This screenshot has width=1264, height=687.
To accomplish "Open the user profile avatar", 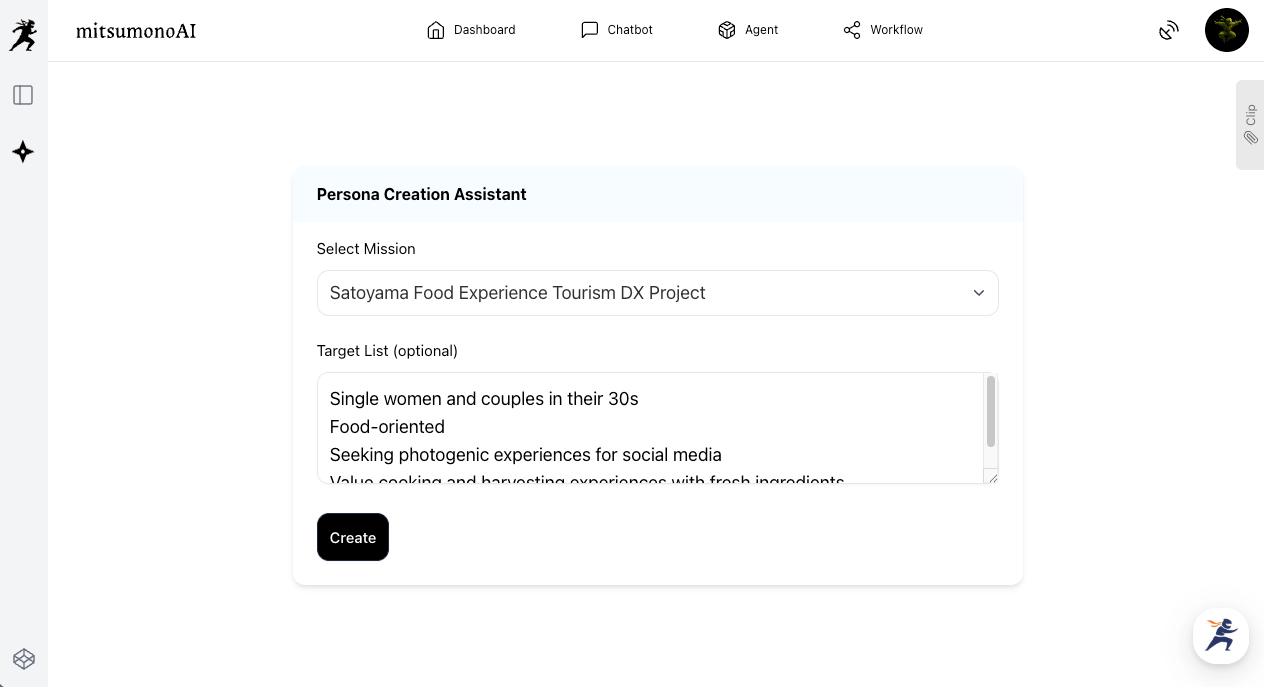I will 1227,30.
